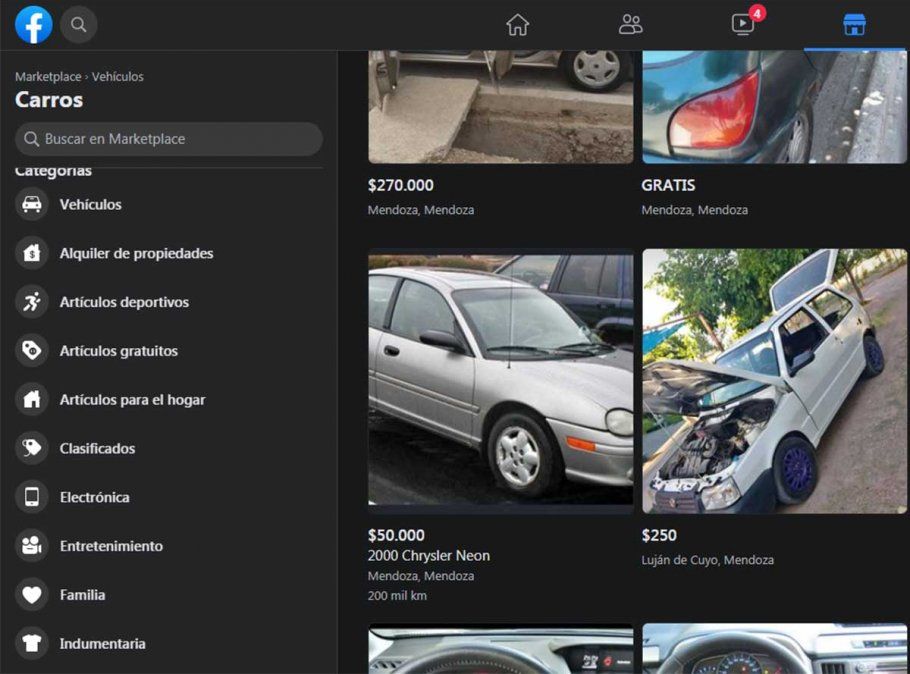Click the Familia heart icon

pyautogui.click(x=32, y=595)
